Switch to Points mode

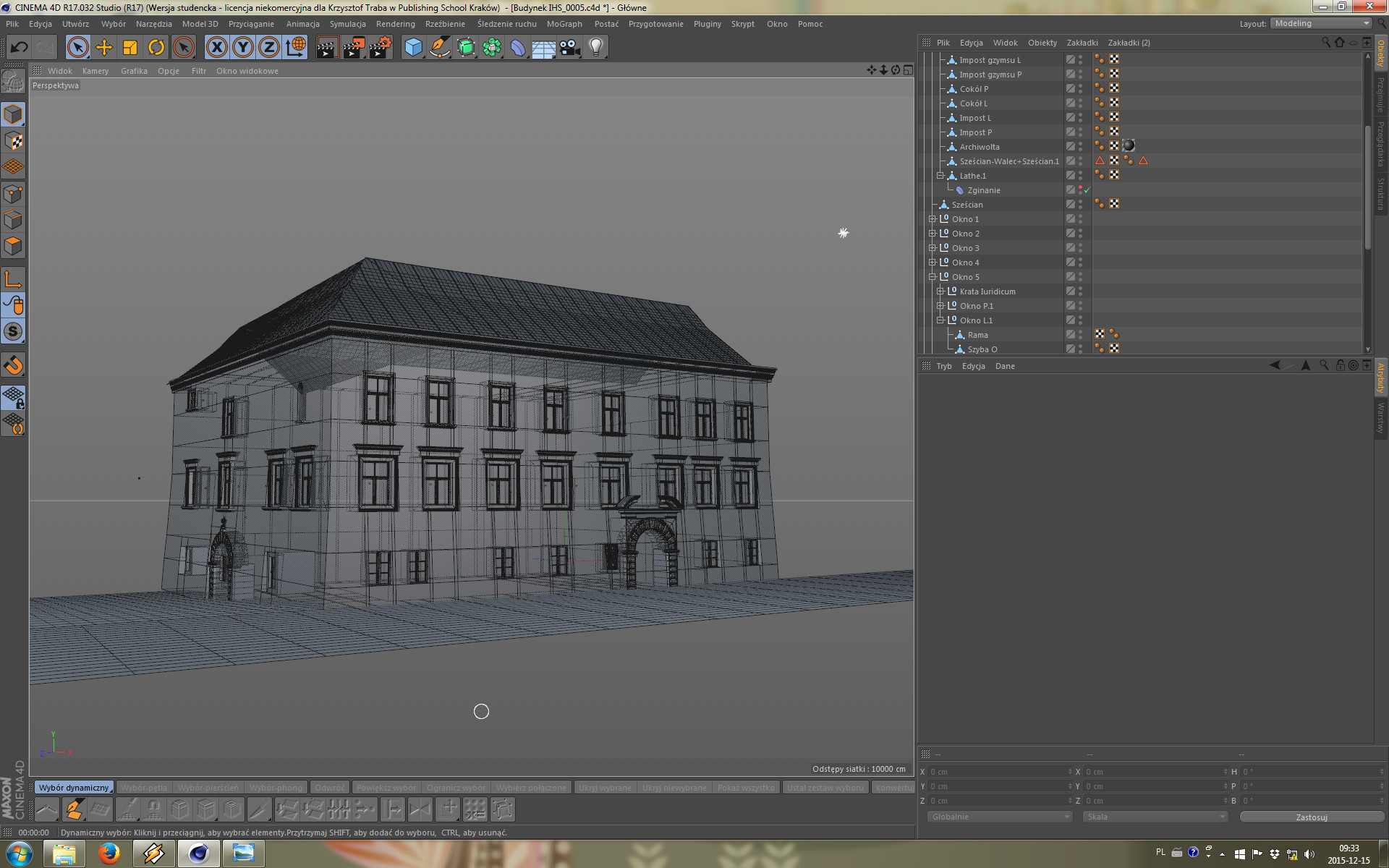point(13,194)
